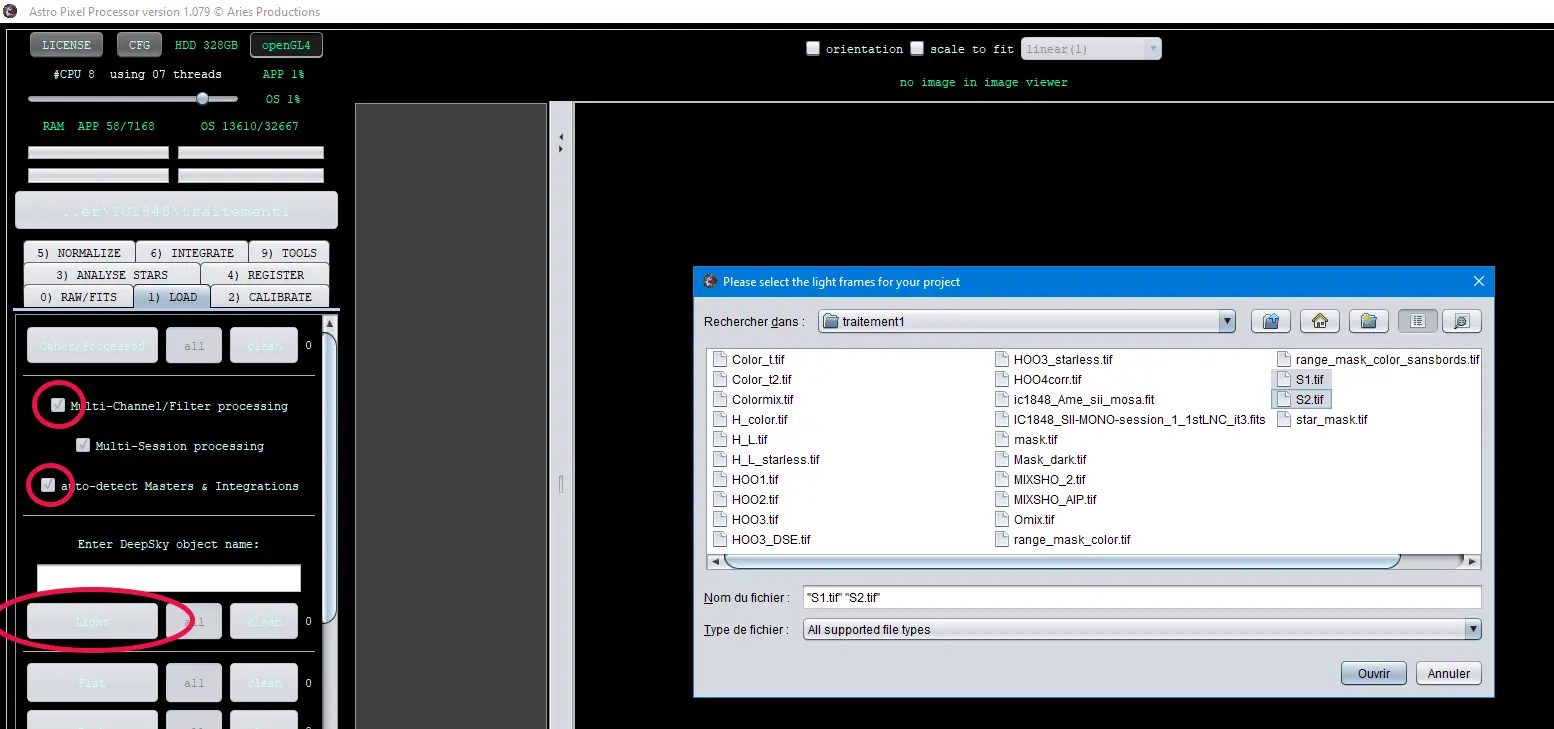Select the S1.tif file icon
This screenshot has height=729, width=1554.
coord(1284,380)
